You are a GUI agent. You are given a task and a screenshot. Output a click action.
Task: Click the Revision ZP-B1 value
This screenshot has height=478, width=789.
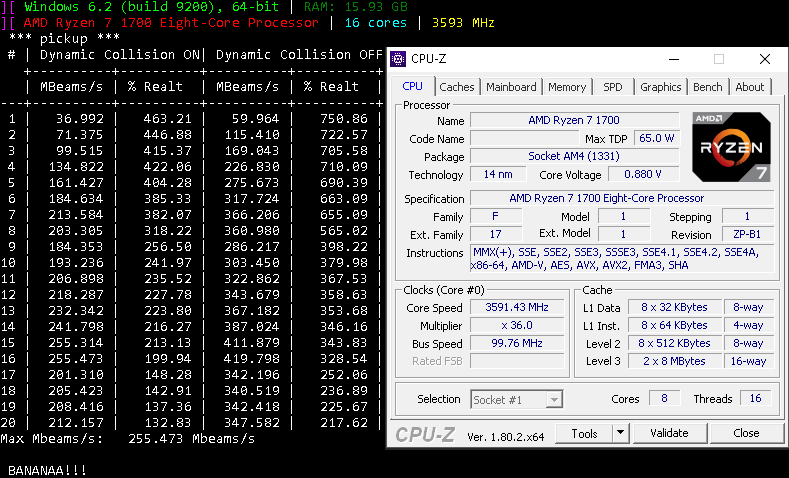tap(747, 234)
